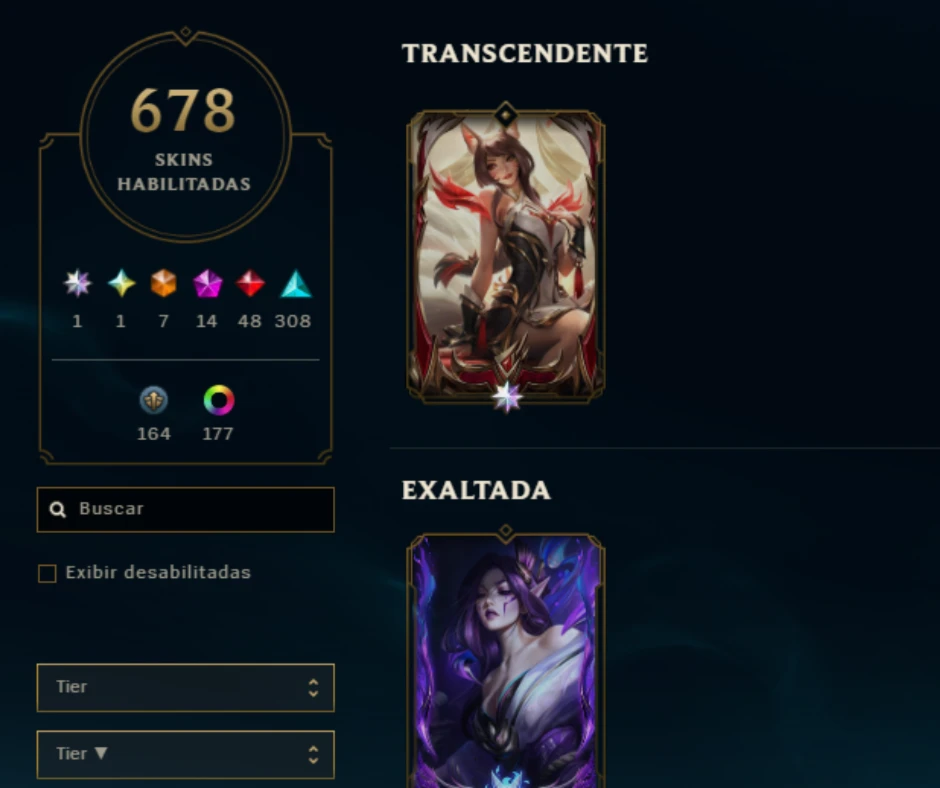Click the EXALTADA section heading
940x788 pixels.
tap(476, 491)
